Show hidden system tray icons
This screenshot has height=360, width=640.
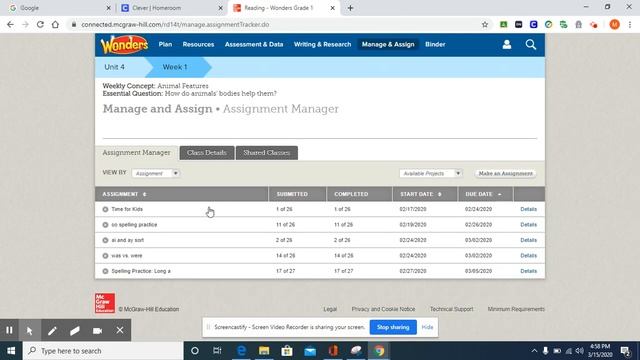tap(534, 351)
